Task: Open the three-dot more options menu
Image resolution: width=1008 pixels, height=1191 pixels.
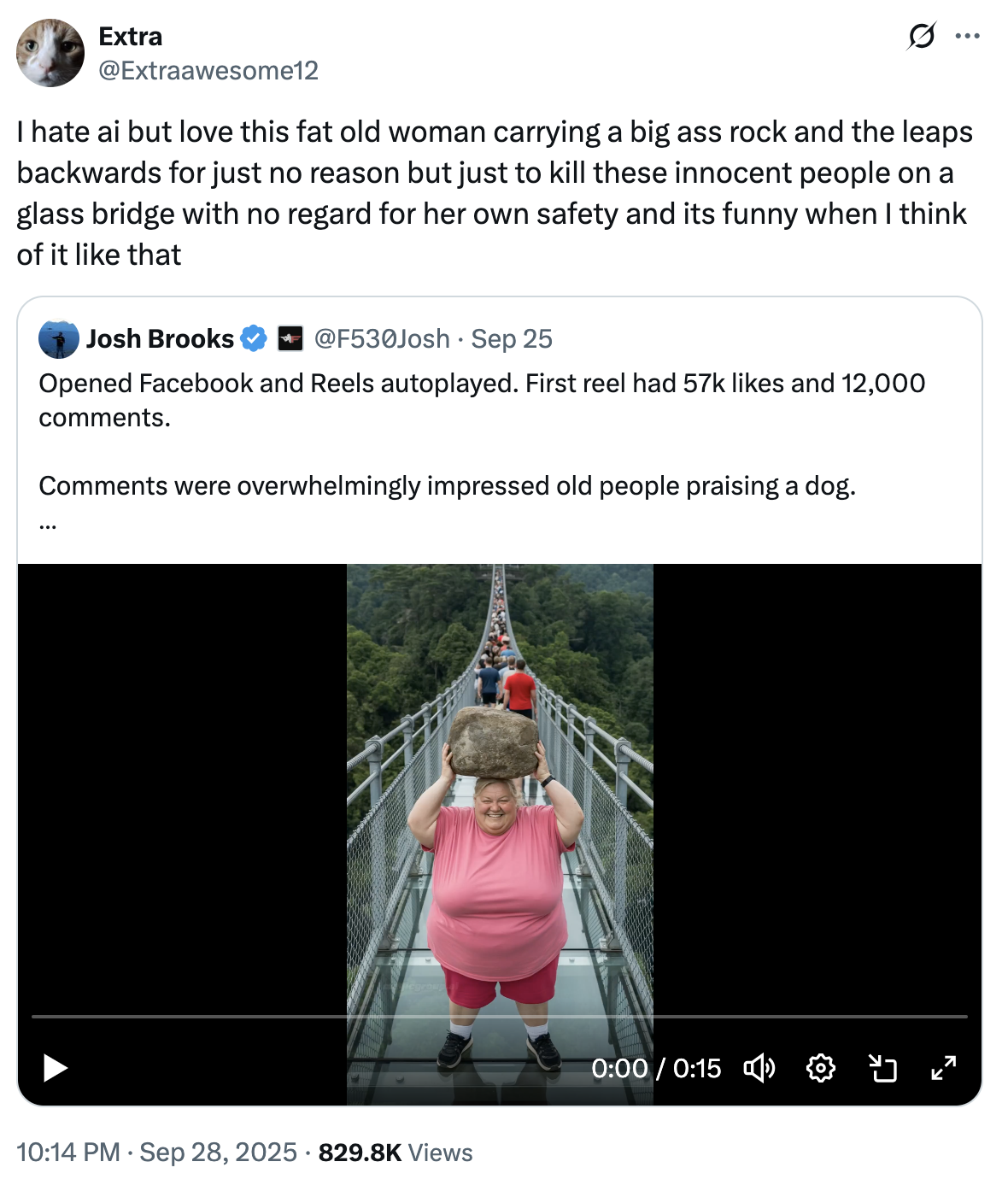Action: pyautogui.click(x=967, y=36)
